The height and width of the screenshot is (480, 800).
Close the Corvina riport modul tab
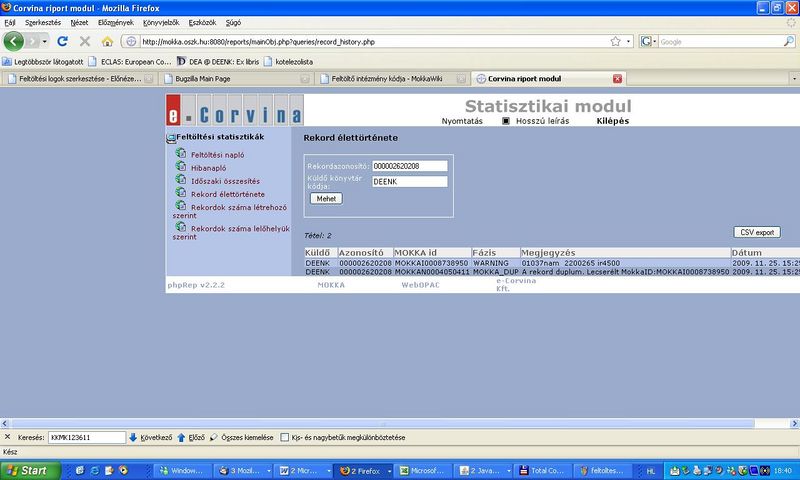[617, 78]
